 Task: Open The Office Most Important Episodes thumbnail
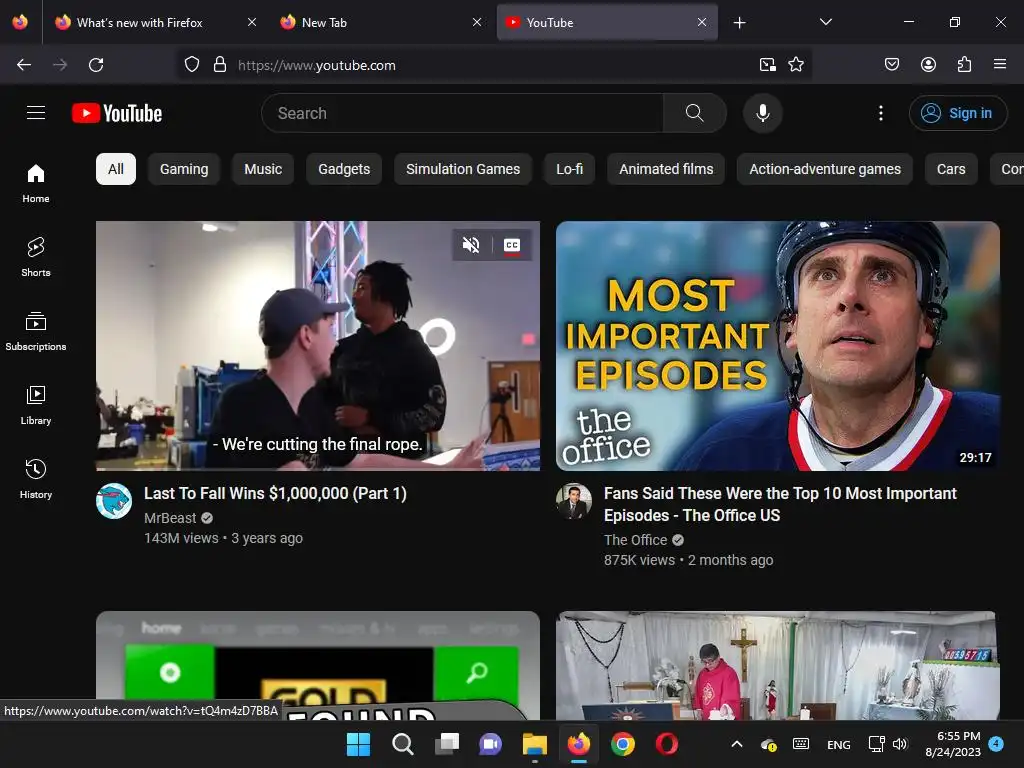pyautogui.click(x=778, y=345)
